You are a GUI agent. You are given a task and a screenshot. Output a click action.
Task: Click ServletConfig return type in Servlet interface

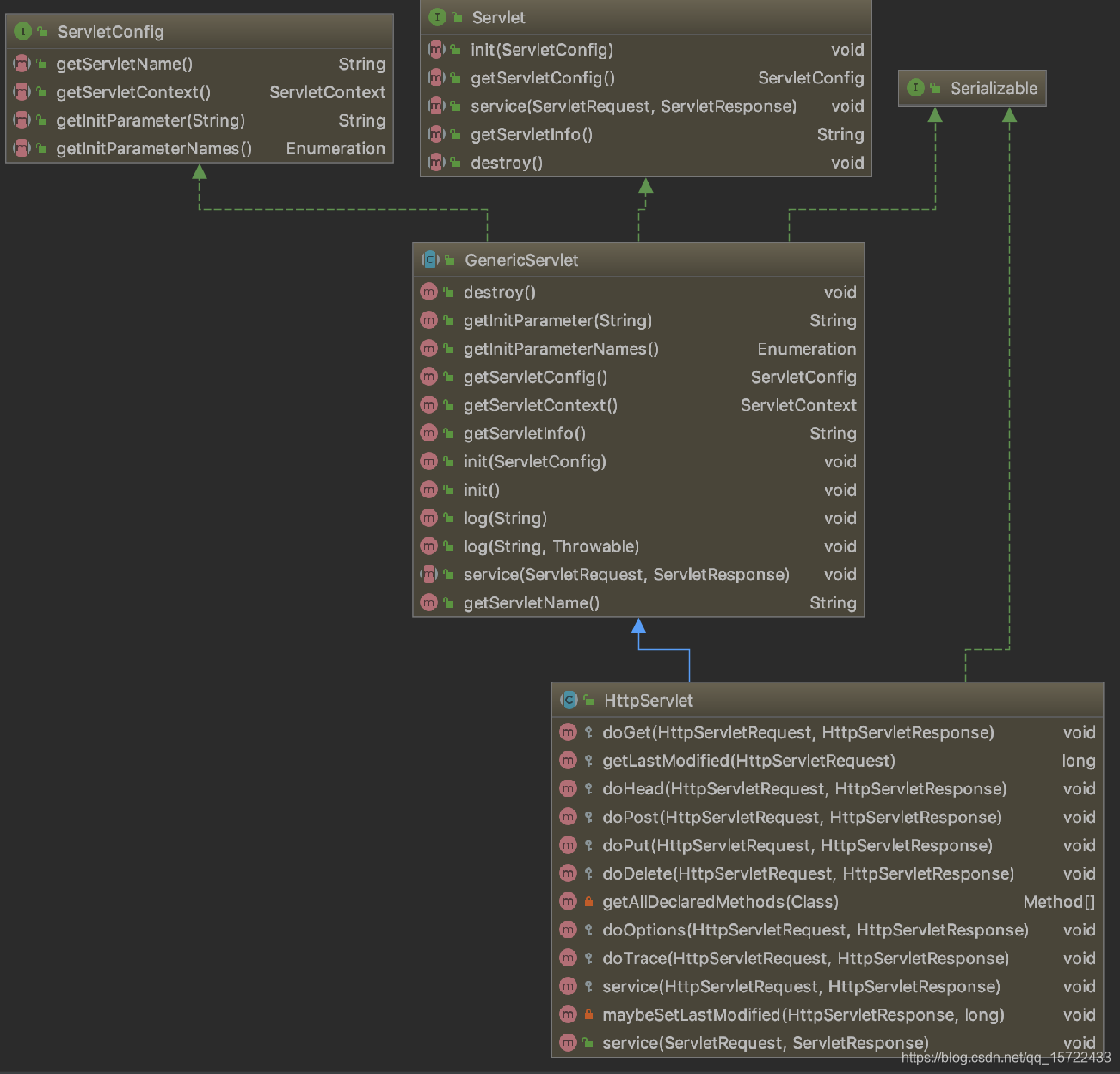(810, 78)
